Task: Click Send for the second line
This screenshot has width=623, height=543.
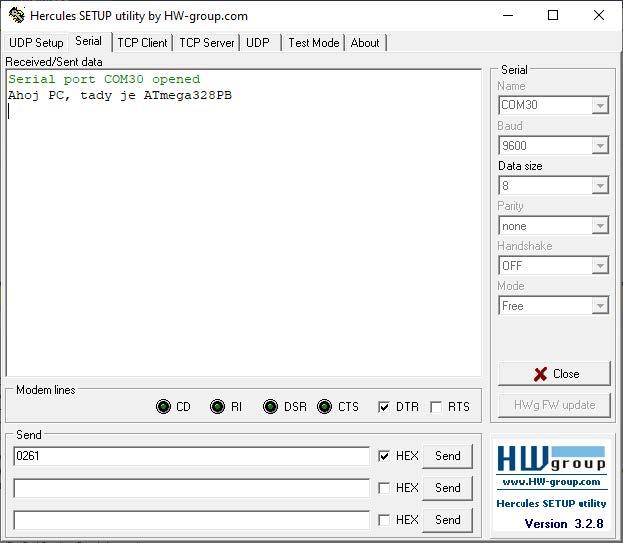Action: click(447, 488)
